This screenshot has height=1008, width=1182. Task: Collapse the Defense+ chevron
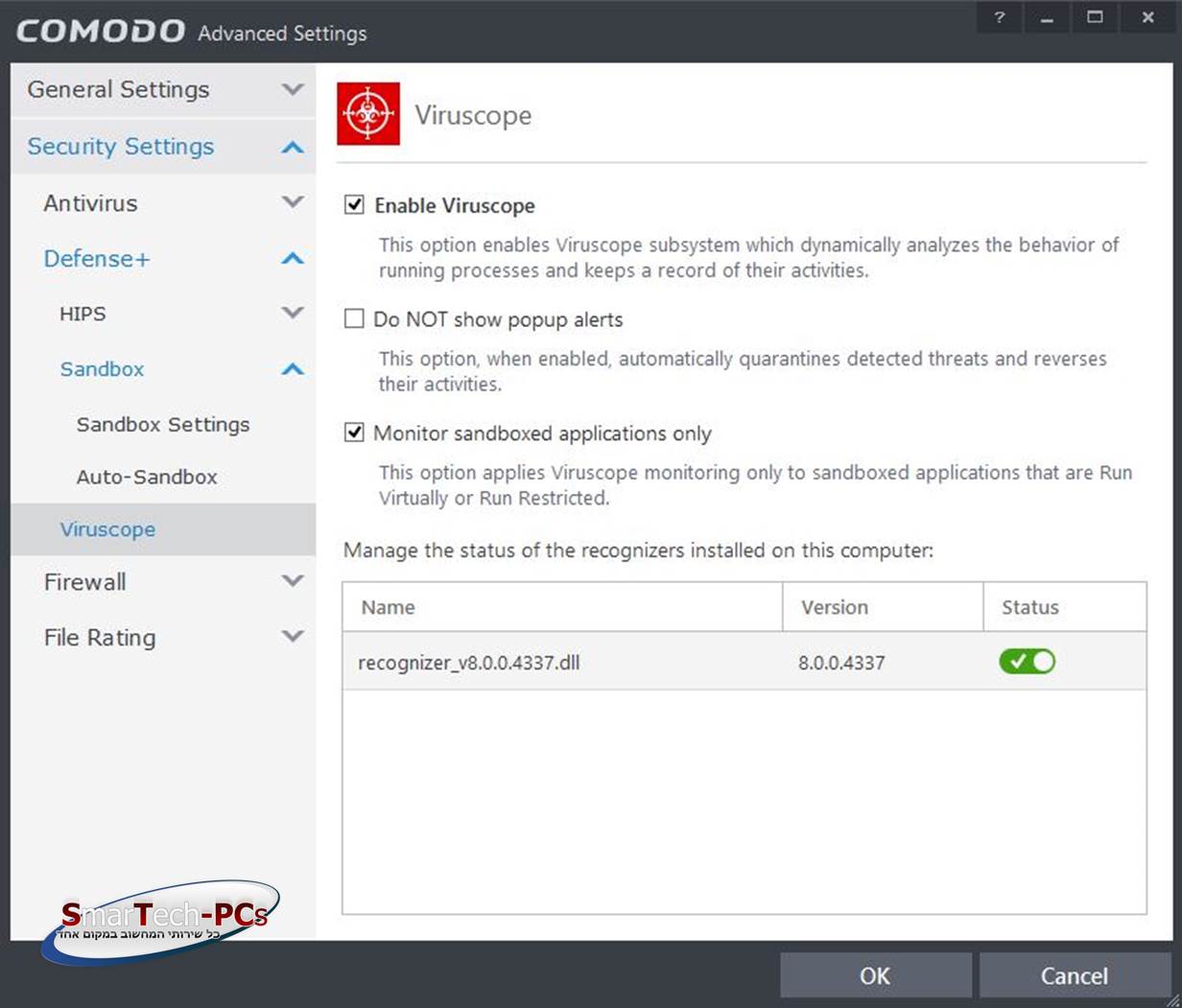pyautogui.click(x=293, y=258)
